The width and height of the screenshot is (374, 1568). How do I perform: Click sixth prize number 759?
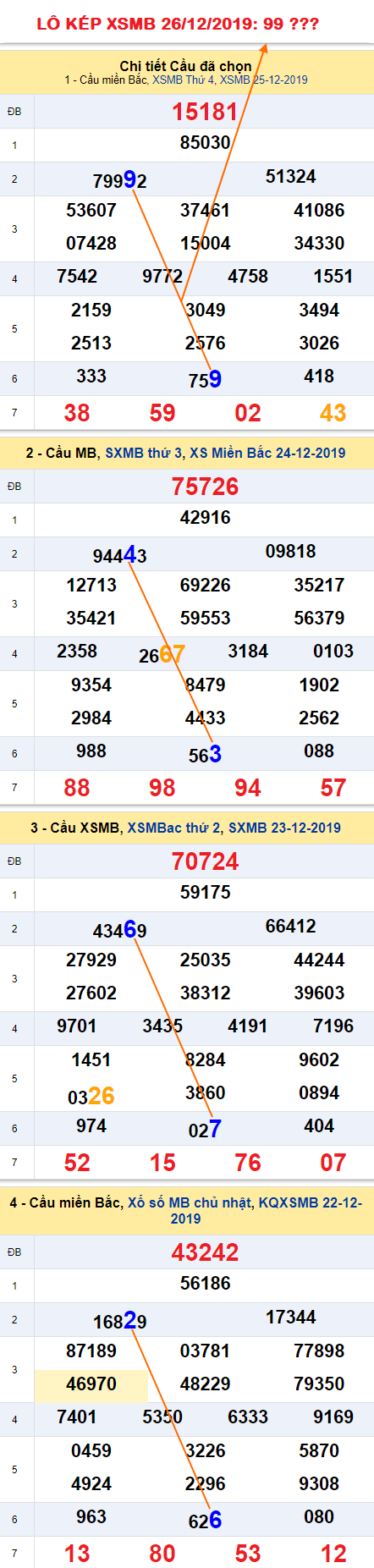point(206,379)
